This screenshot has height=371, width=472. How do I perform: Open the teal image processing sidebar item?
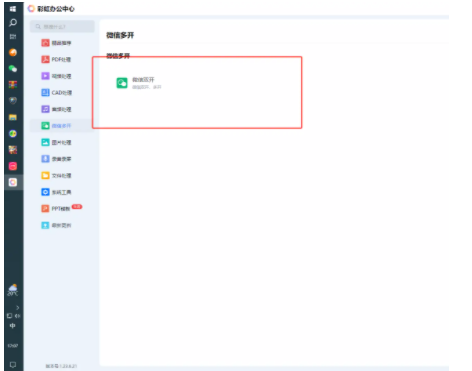pyautogui.click(x=56, y=142)
